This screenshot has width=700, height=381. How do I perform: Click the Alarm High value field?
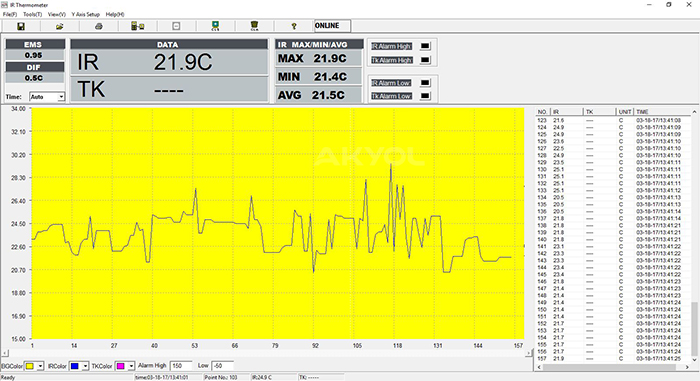pos(181,366)
